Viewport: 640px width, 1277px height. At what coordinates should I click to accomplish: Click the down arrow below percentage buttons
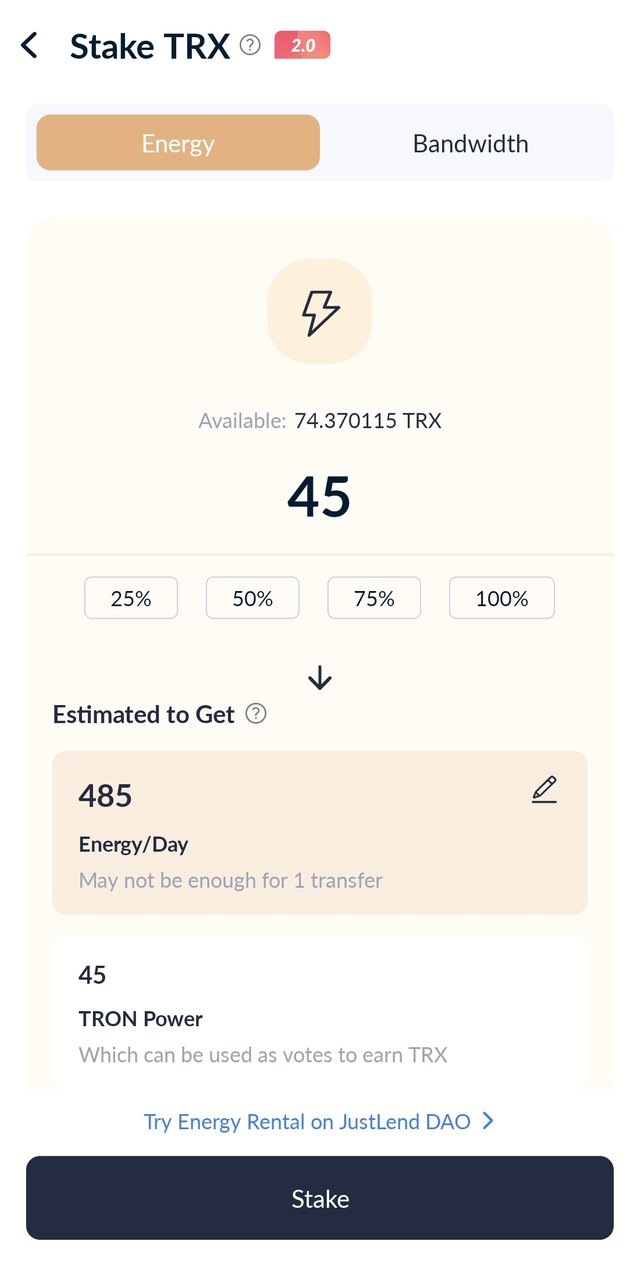click(x=320, y=678)
